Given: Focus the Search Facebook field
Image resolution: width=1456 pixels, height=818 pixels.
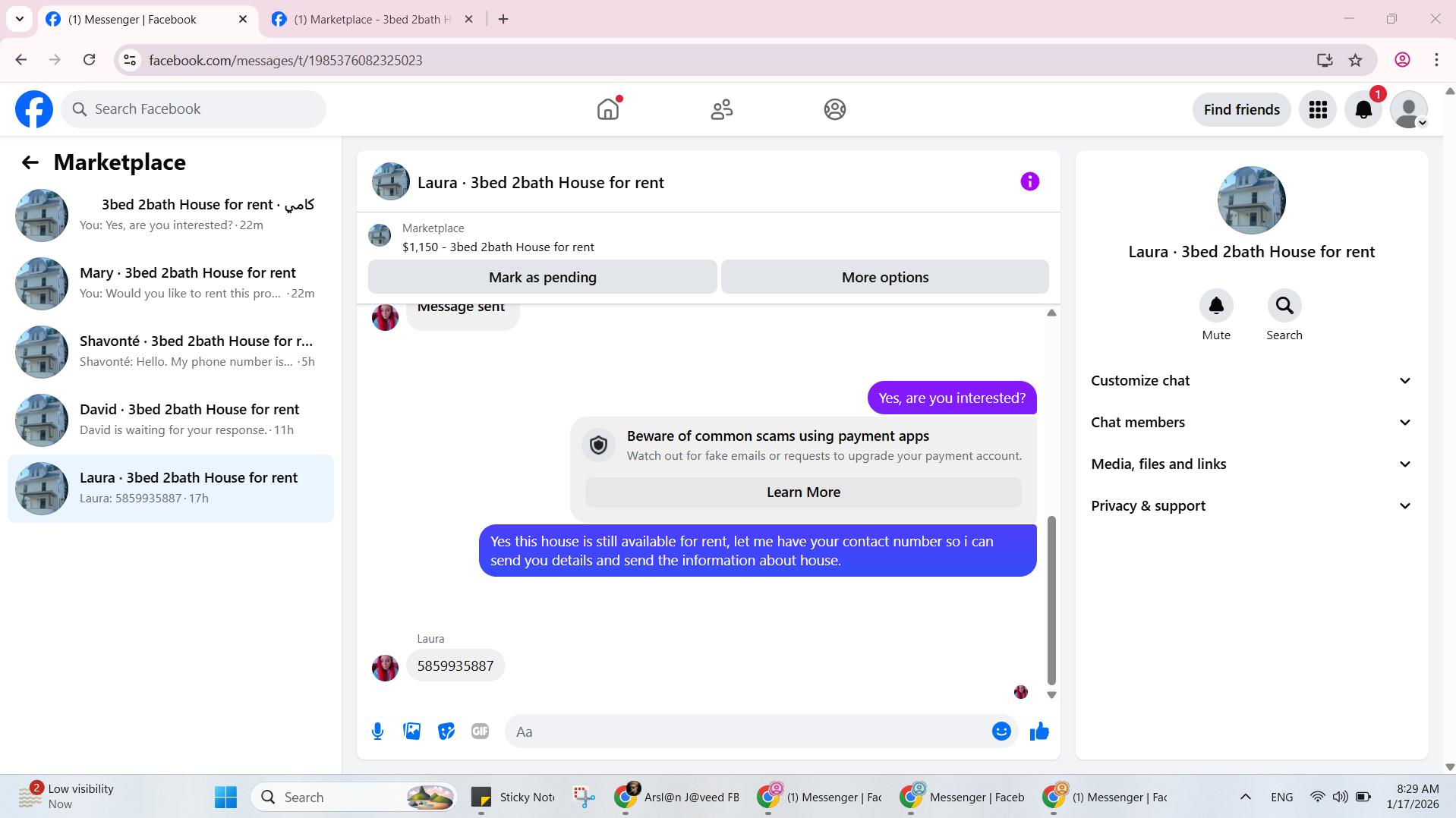Looking at the screenshot, I should pos(194,109).
